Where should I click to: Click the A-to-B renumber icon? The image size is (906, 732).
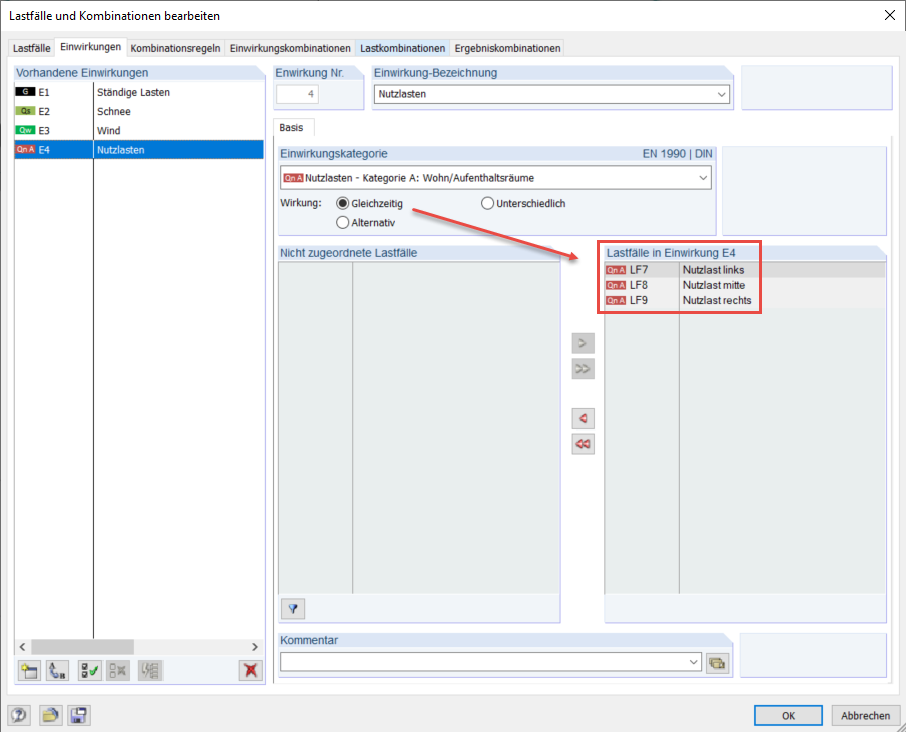pos(57,670)
